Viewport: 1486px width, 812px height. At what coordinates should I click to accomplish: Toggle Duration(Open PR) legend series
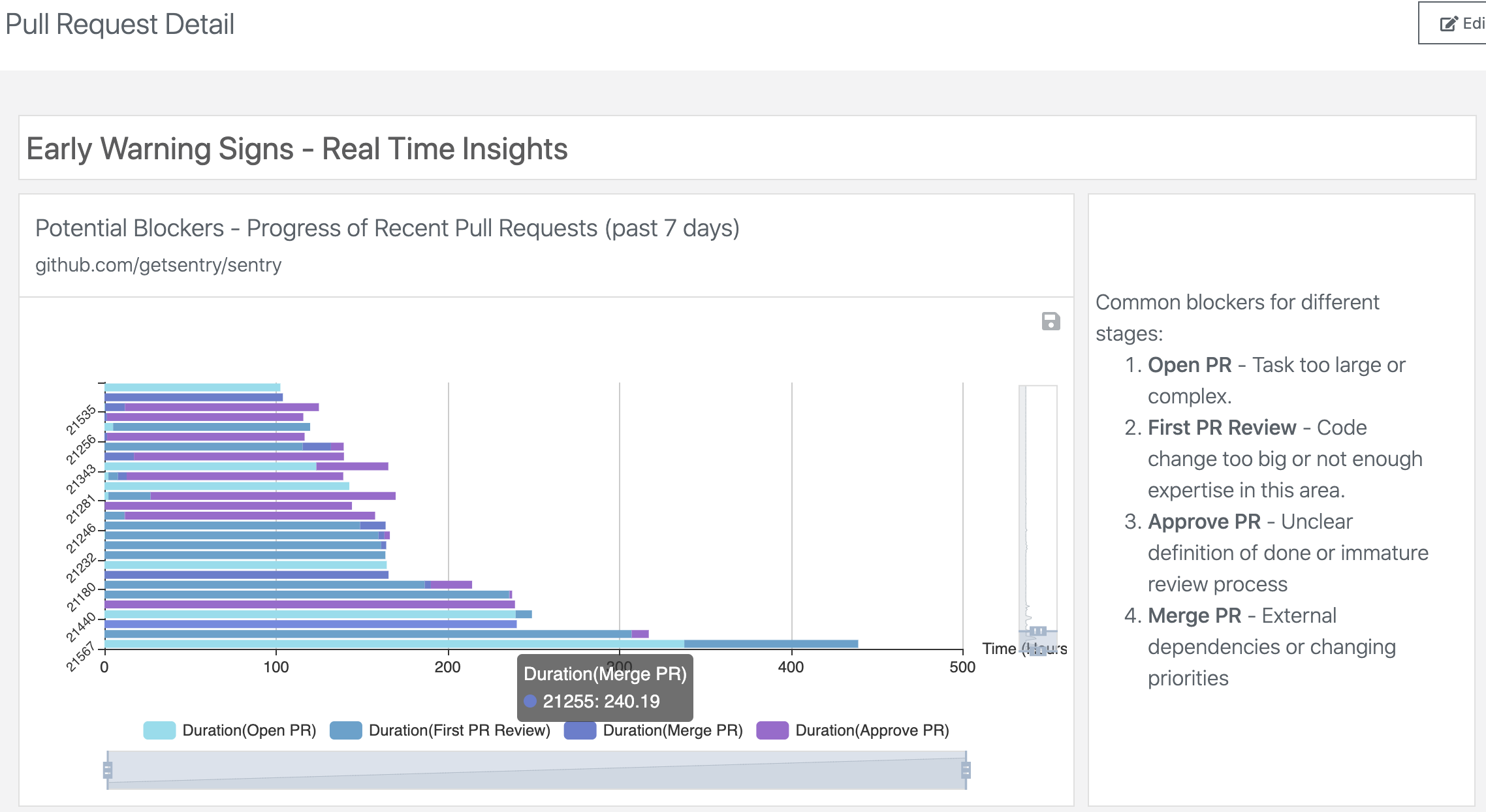249,730
